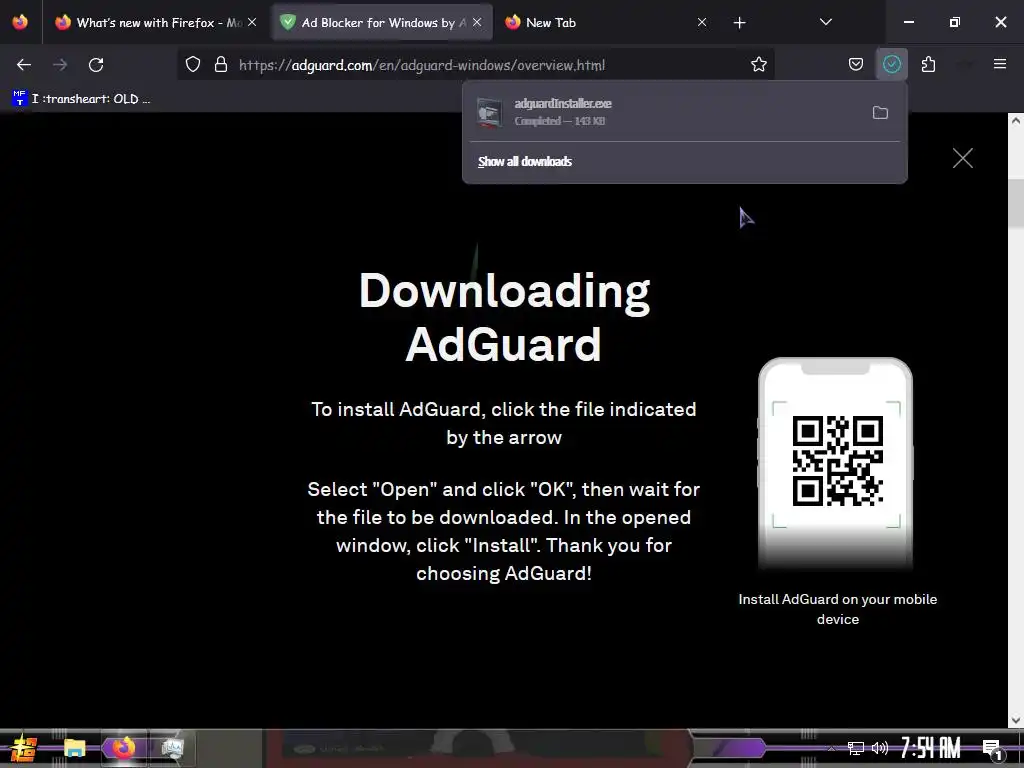Viewport: 1024px width, 768px height.
Task: Open the tracking protection shield icon
Action: 193,65
